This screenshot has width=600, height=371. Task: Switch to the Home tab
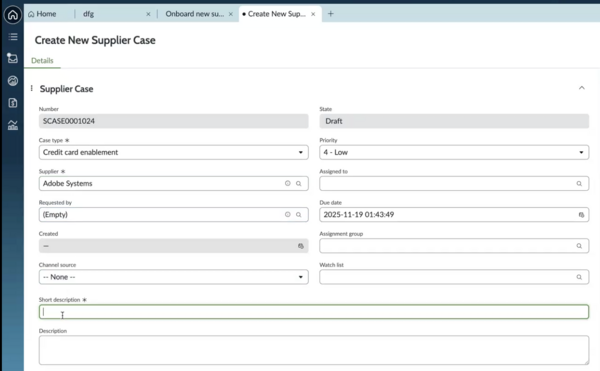42,14
